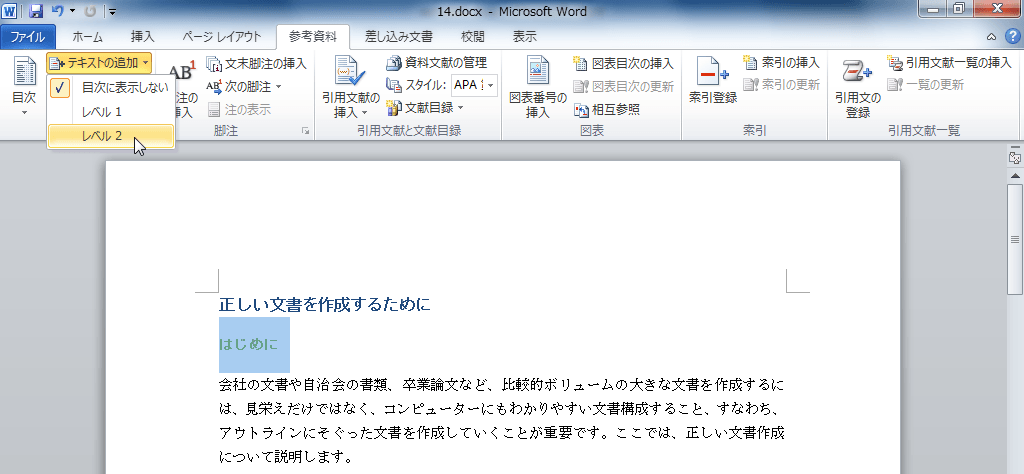Open 資料文献の管理 source manager
The image size is (1024, 474).
pyautogui.click(x=436, y=63)
